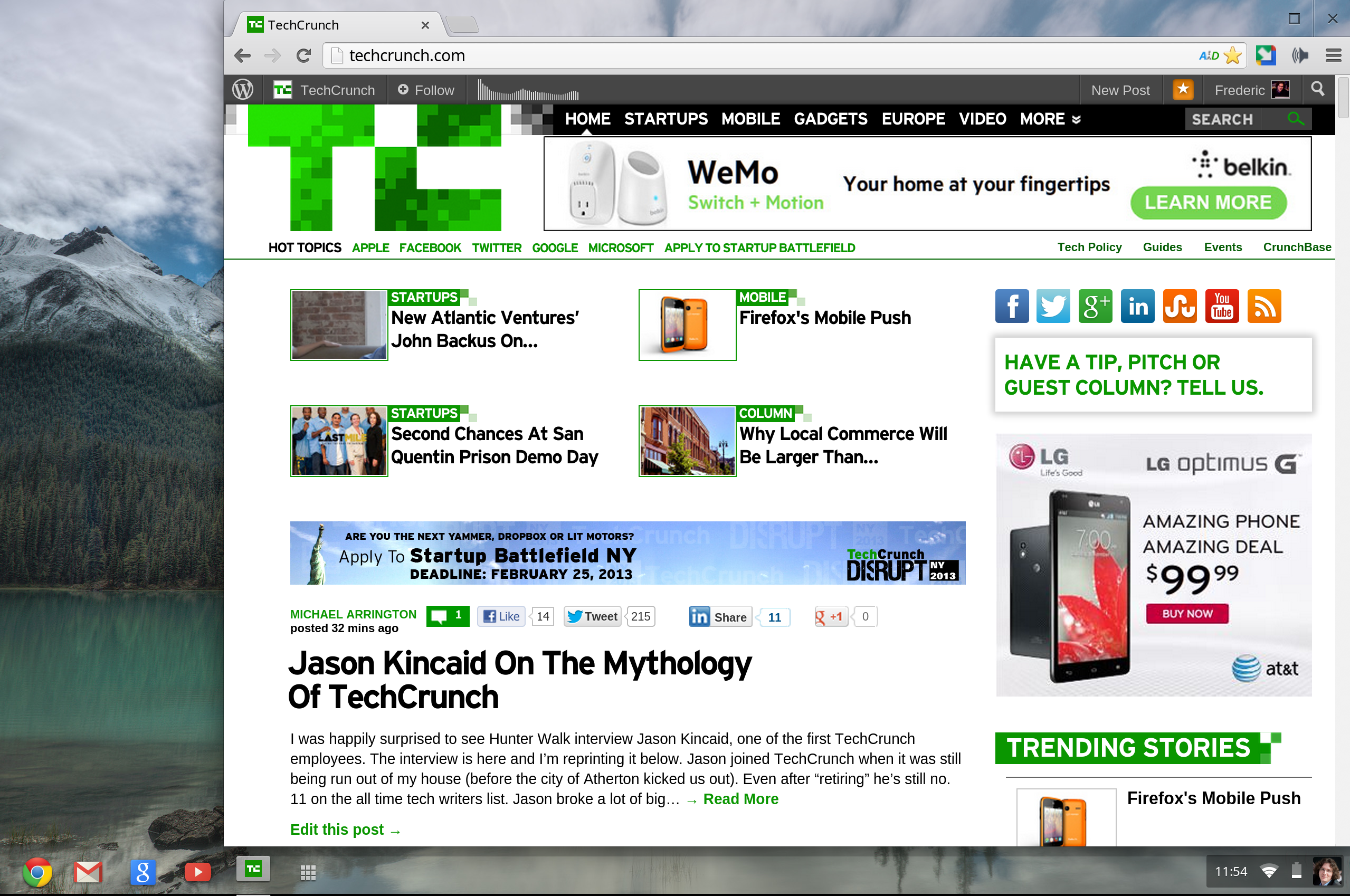Toggle the bookmark star in address bar
Viewport: 1350px width, 896px height.
tap(1233, 55)
